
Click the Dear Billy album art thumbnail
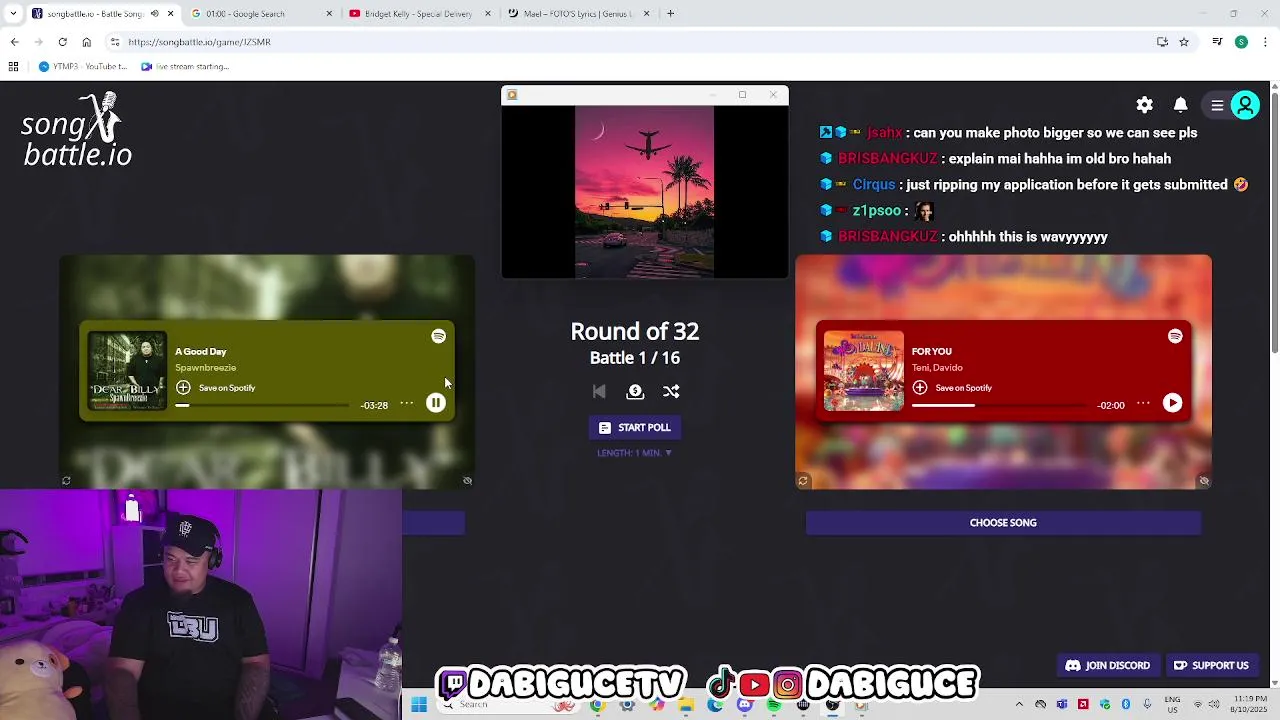coord(127,370)
